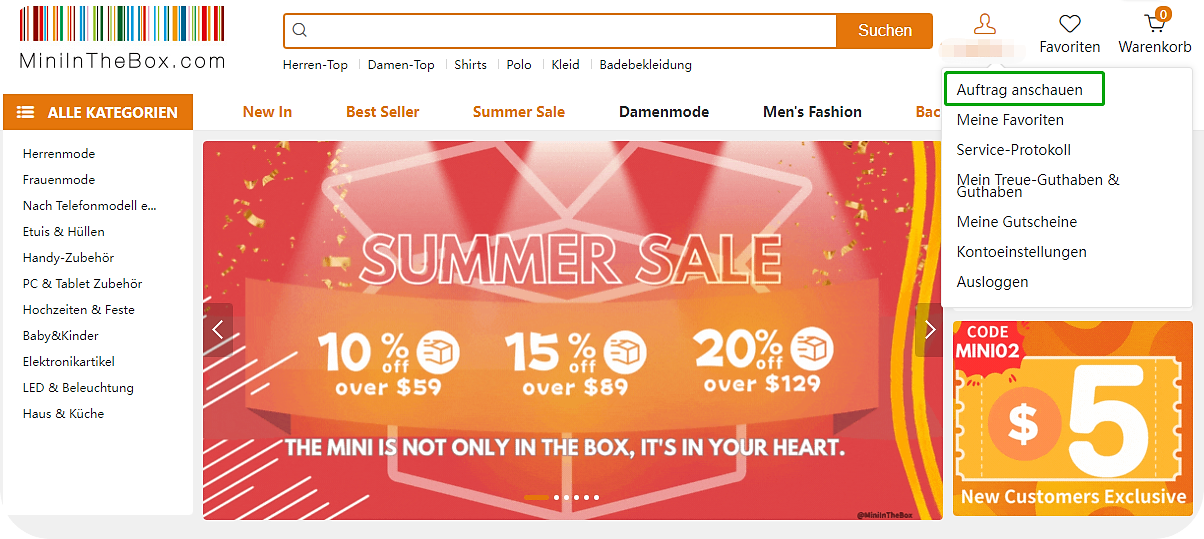Expand the Herrenmode category

pyautogui.click(x=59, y=154)
